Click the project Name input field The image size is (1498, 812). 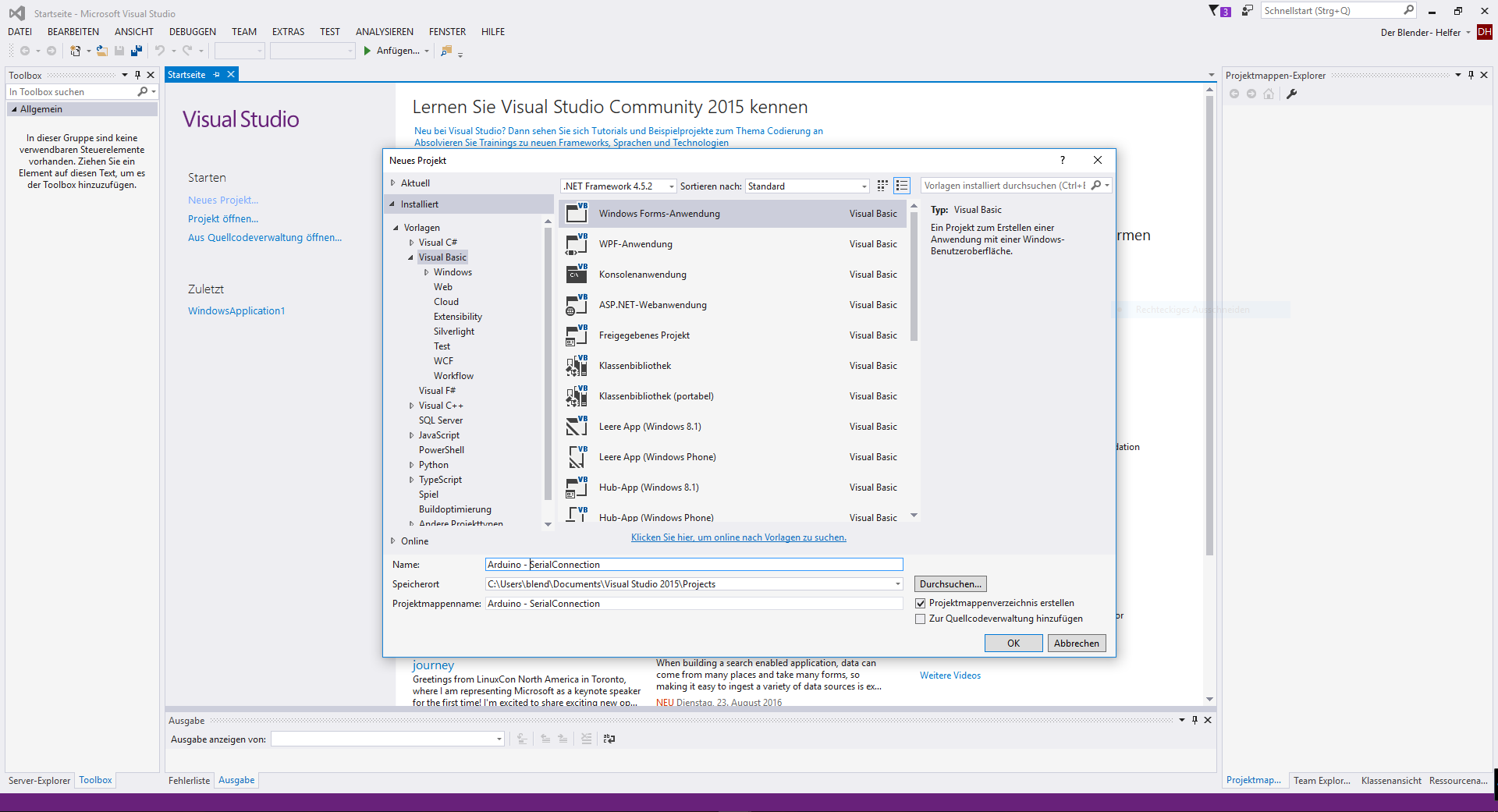coord(693,564)
